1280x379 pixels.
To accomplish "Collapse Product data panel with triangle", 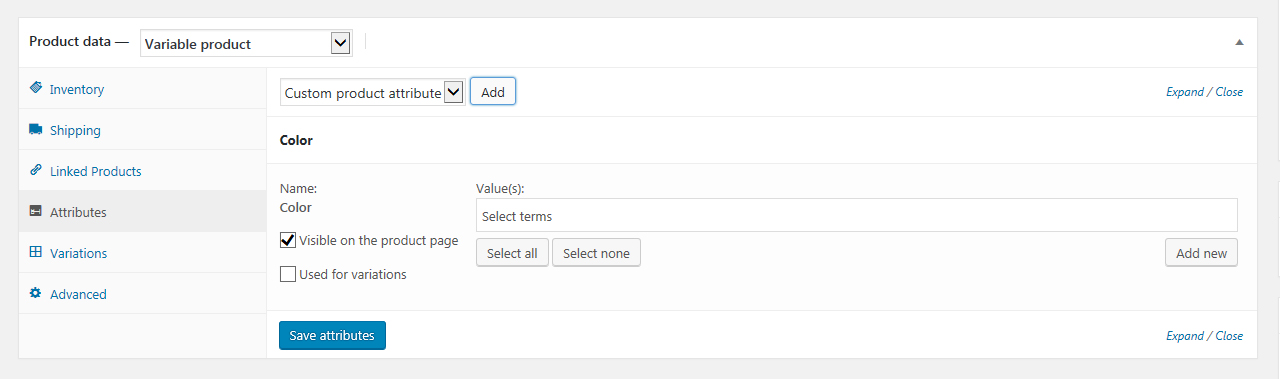I will pyautogui.click(x=1239, y=43).
